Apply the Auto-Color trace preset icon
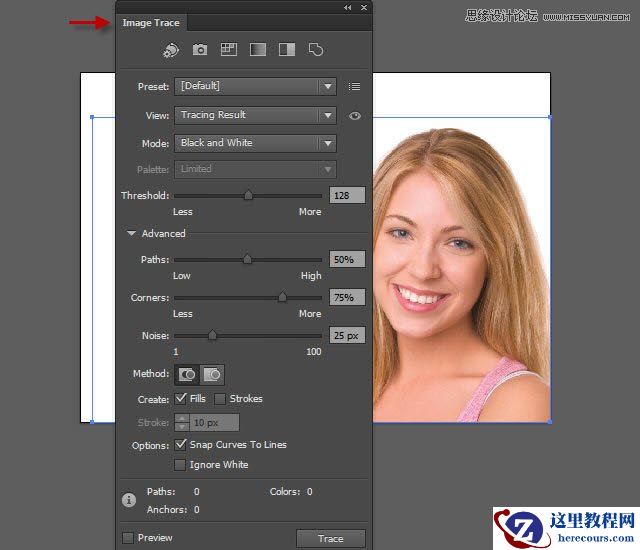 (171, 49)
